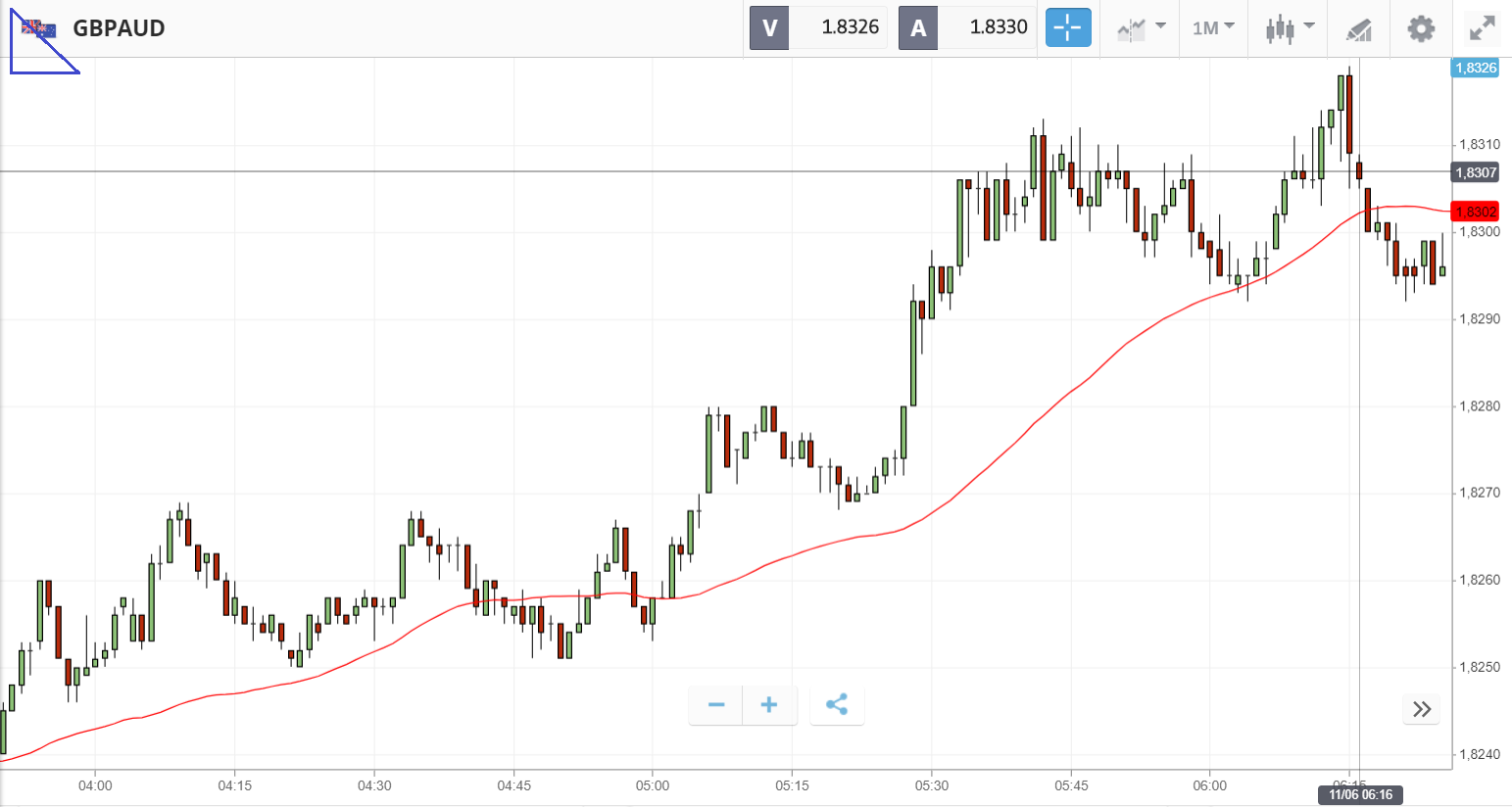Expand chart to fullscreen

click(1483, 28)
